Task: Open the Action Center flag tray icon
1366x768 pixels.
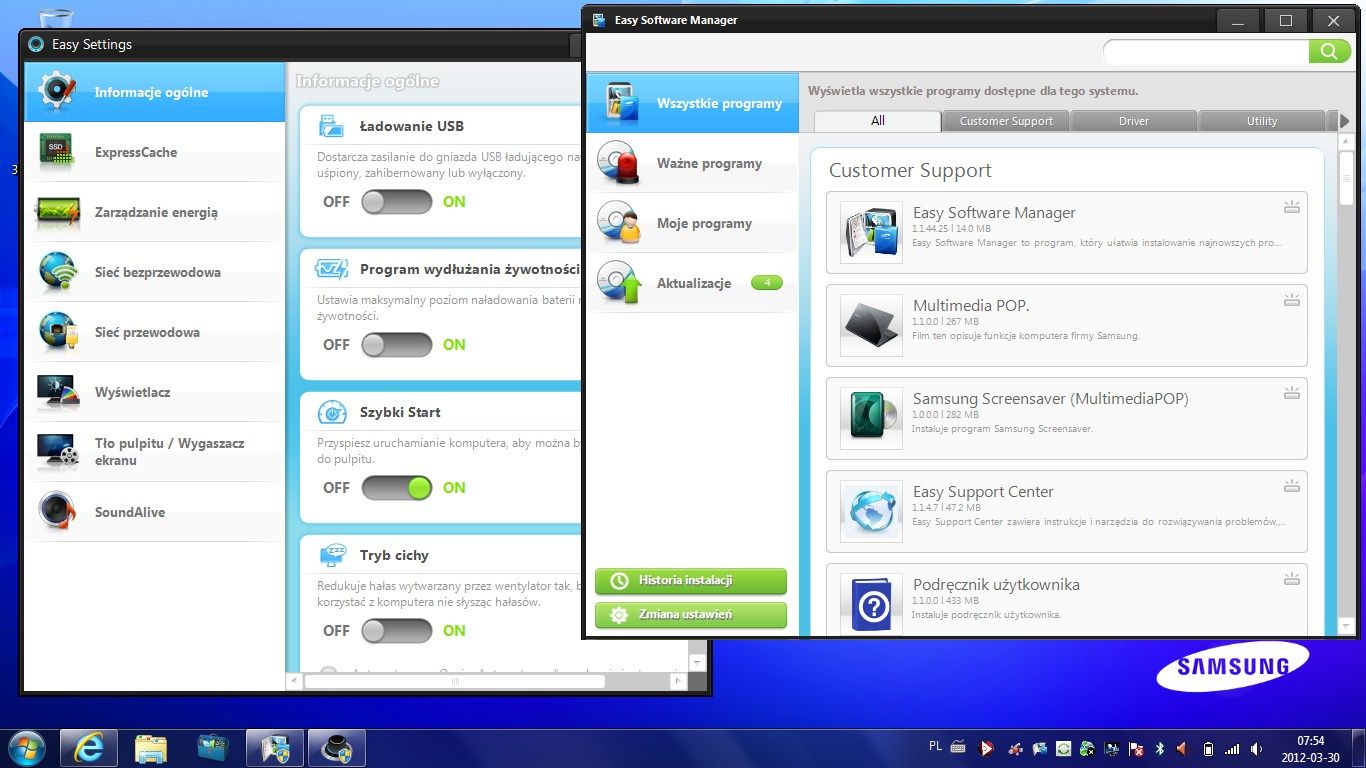Action: click(1135, 748)
